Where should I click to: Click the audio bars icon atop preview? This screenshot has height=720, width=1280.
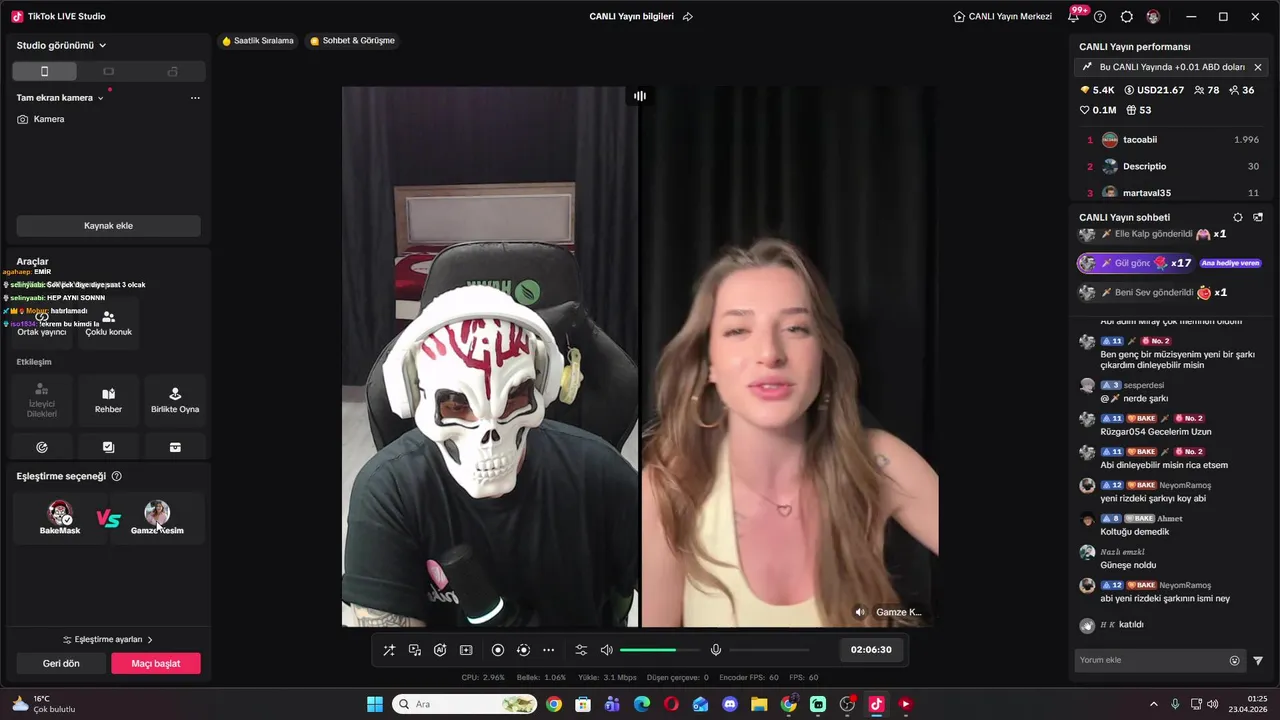tap(640, 96)
